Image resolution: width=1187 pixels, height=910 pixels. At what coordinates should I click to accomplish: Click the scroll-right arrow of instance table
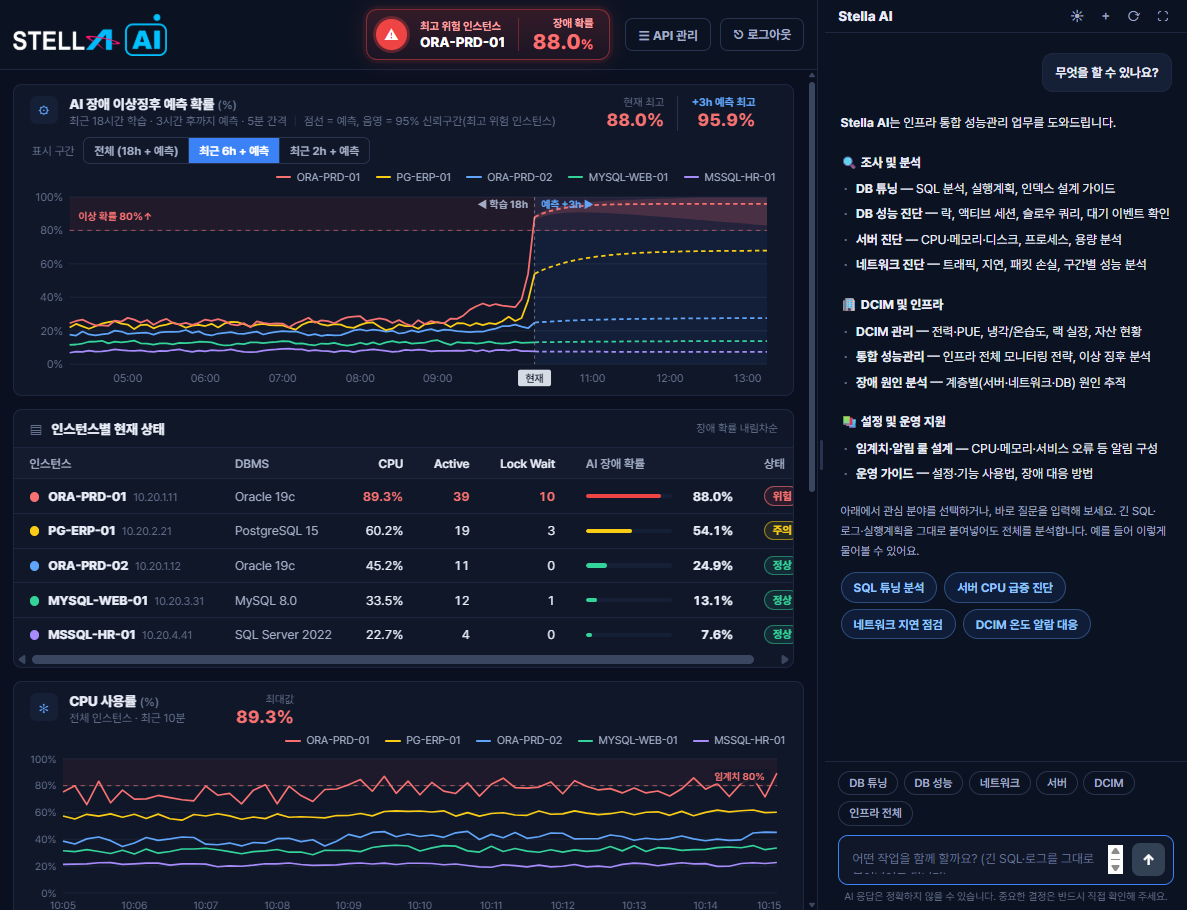pos(785,659)
